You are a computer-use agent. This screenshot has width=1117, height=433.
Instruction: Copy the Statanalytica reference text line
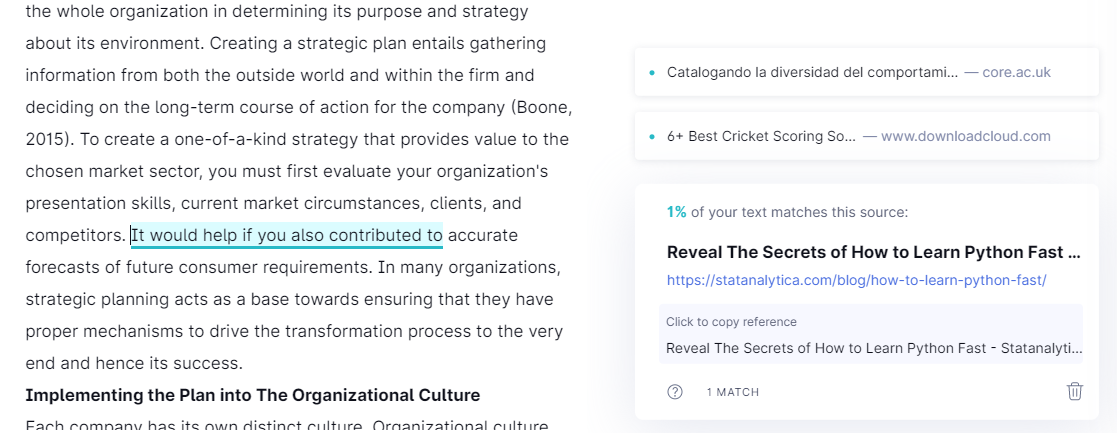pyautogui.click(x=874, y=348)
